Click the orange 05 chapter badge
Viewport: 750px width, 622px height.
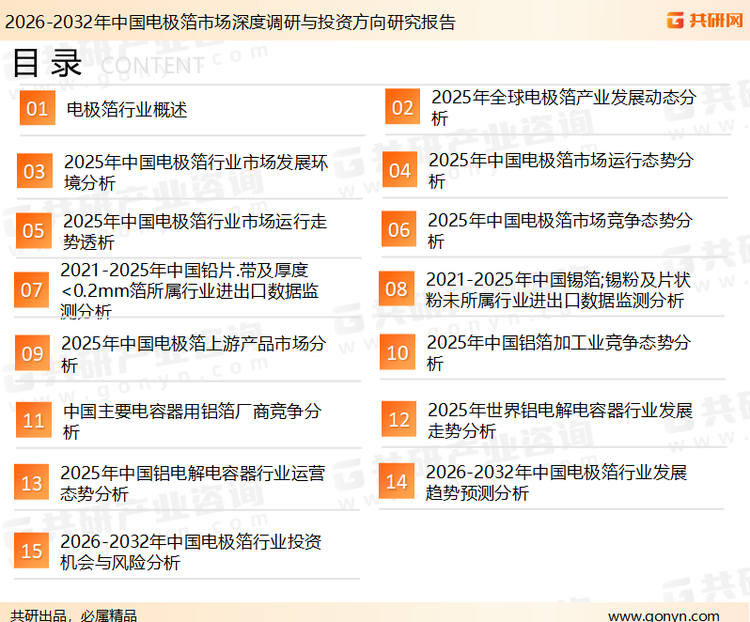click(x=33, y=231)
